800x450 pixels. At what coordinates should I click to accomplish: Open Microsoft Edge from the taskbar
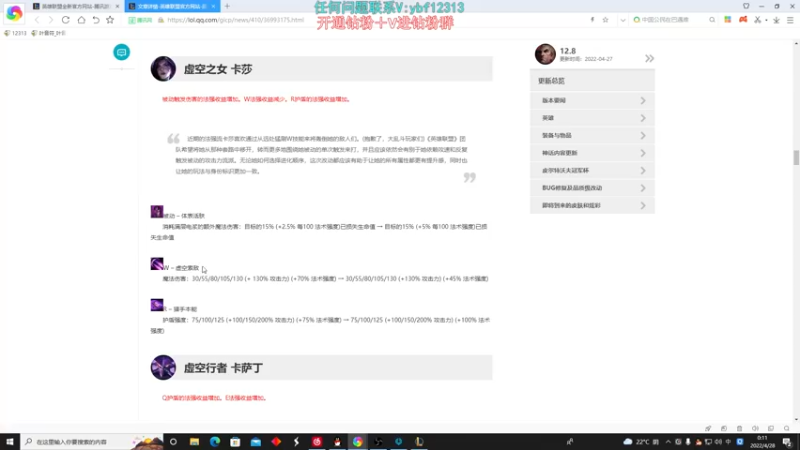[215, 441]
